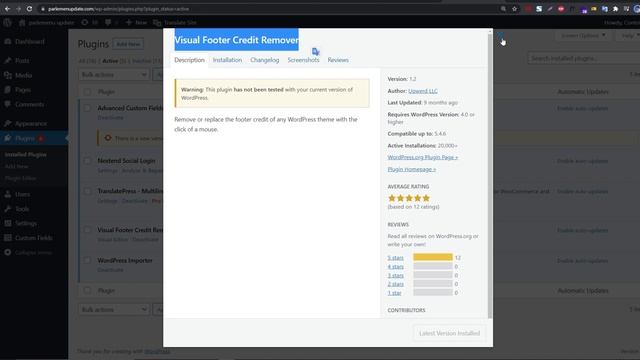Filter reviews by 1 star link
This screenshot has width=640, height=360.
click(394, 293)
